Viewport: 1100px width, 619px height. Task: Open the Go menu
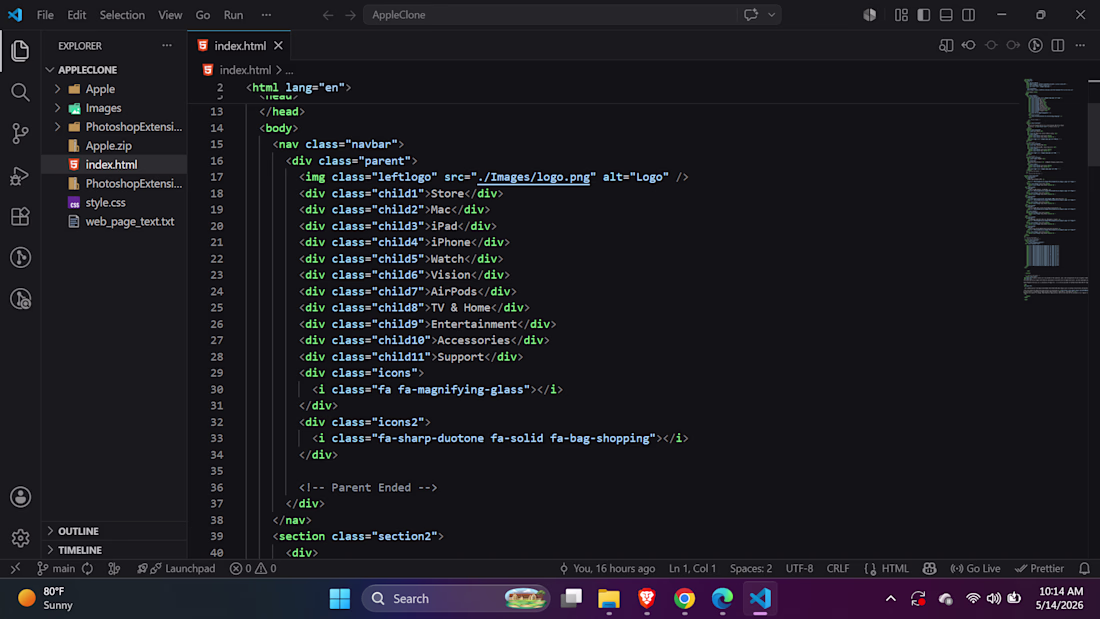203,15
